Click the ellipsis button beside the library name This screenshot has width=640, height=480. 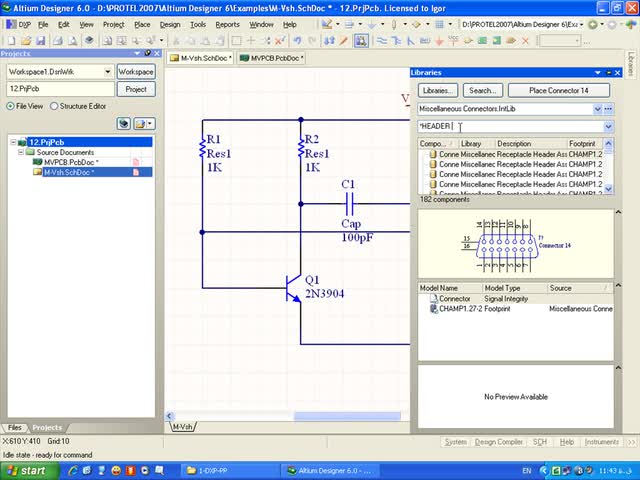click(x=608, y=108)
